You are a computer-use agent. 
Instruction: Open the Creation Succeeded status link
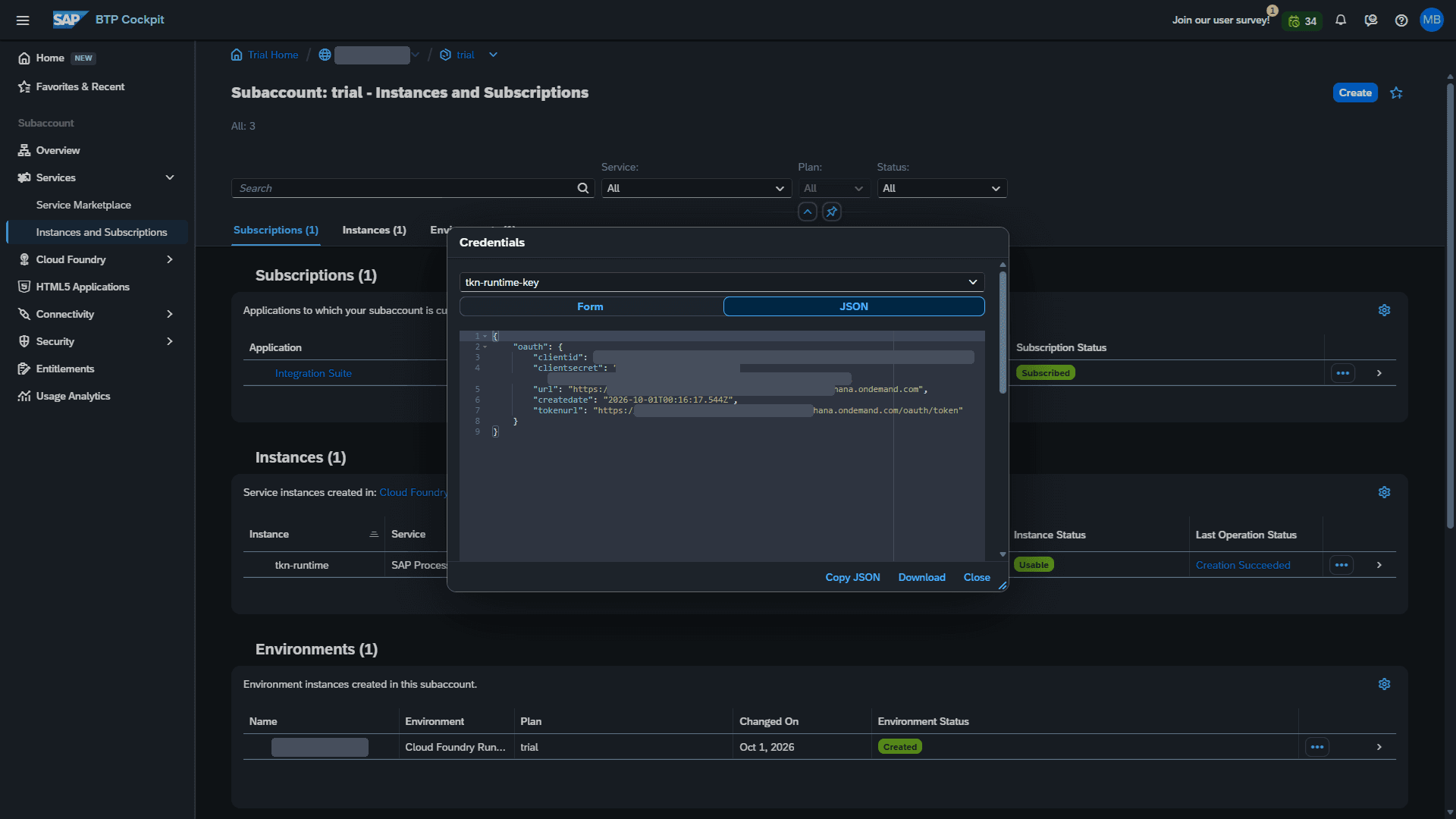pos(1243,565)
